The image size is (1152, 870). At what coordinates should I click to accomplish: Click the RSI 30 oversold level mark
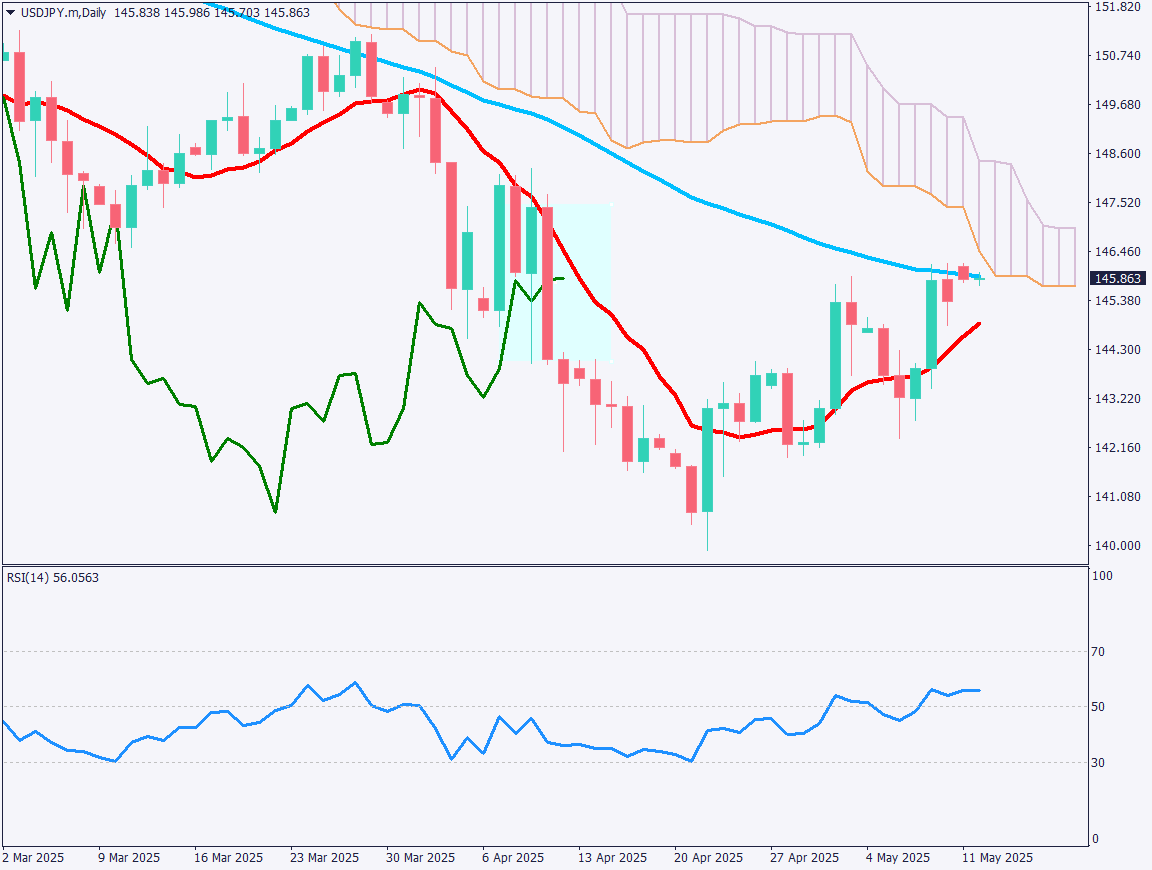point(1098,760)
